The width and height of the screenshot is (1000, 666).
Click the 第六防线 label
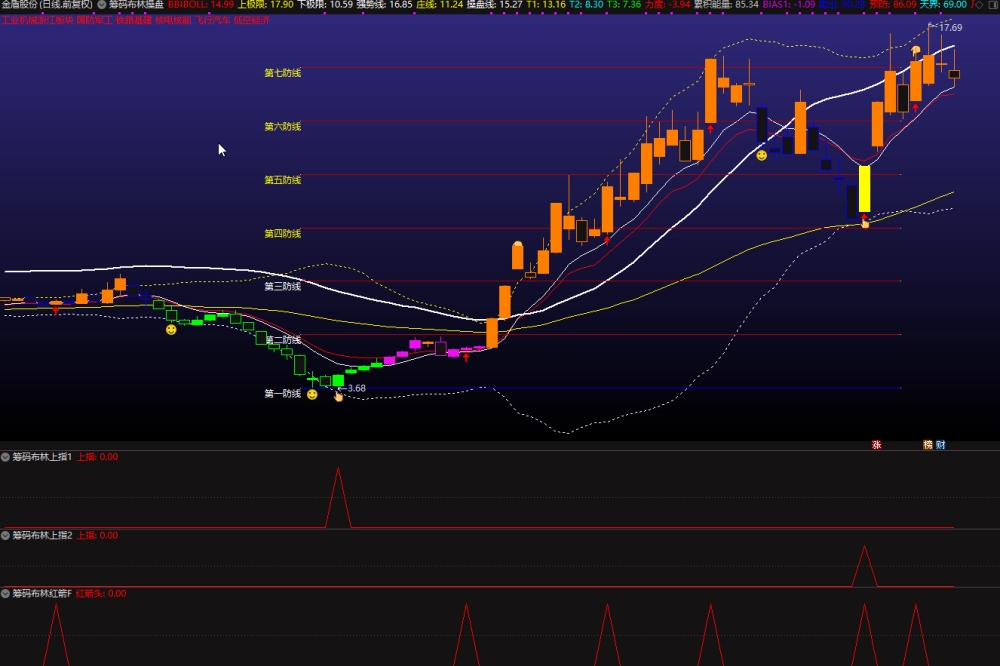(283, 126)
